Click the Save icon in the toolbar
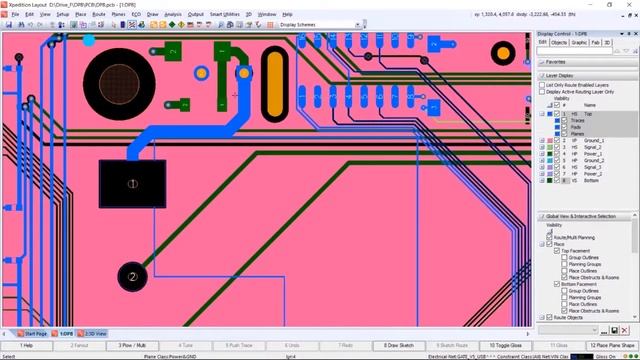The width and height of the screenshot is (640, 360). 9,25
